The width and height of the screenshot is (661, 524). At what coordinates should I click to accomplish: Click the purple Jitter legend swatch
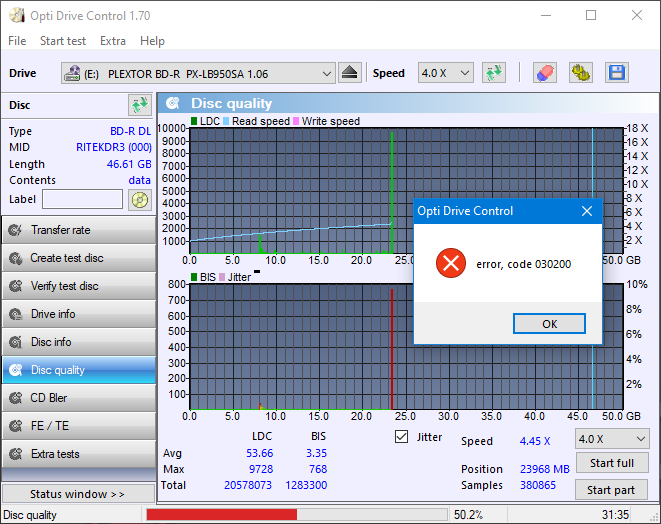(x=222, y=277)
